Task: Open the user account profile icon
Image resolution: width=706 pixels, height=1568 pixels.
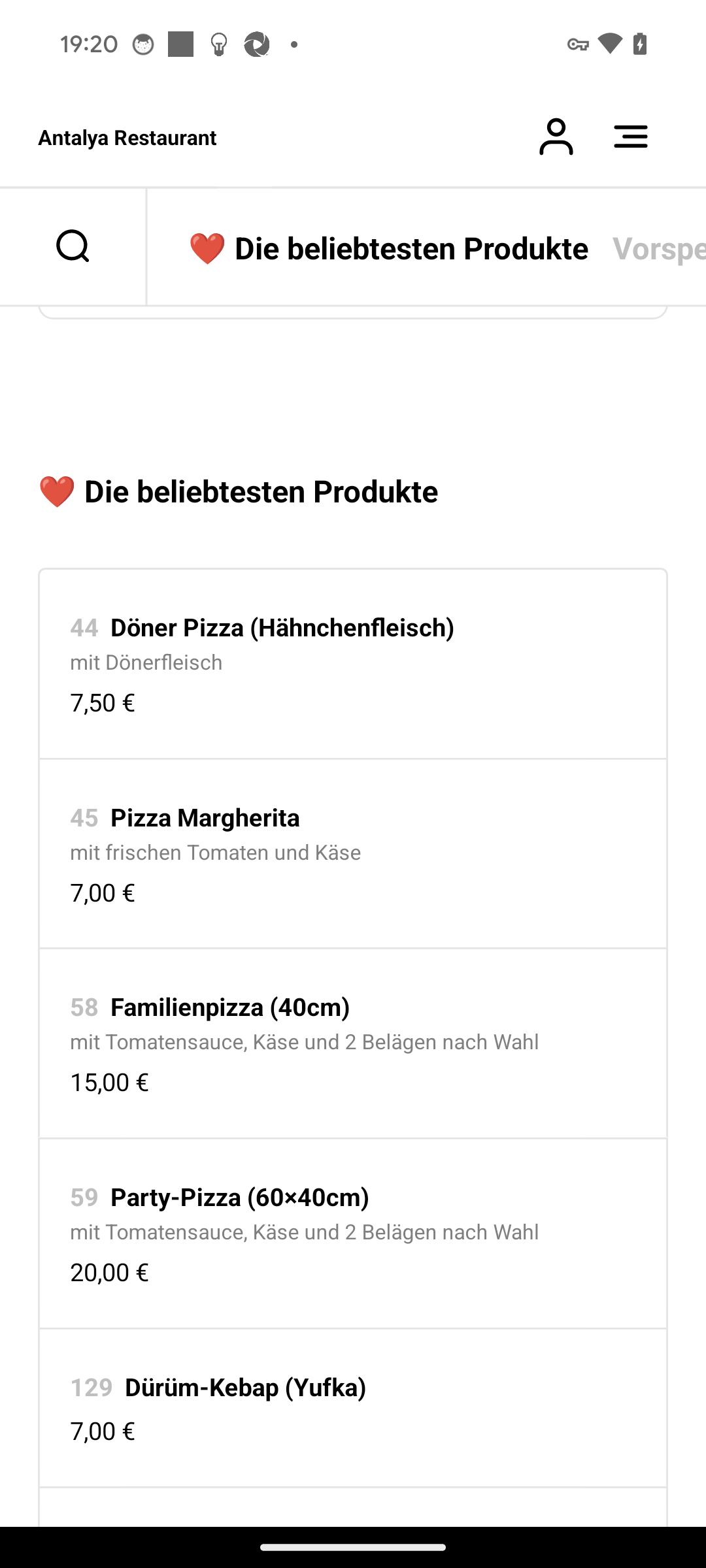Action: [556, 137]
